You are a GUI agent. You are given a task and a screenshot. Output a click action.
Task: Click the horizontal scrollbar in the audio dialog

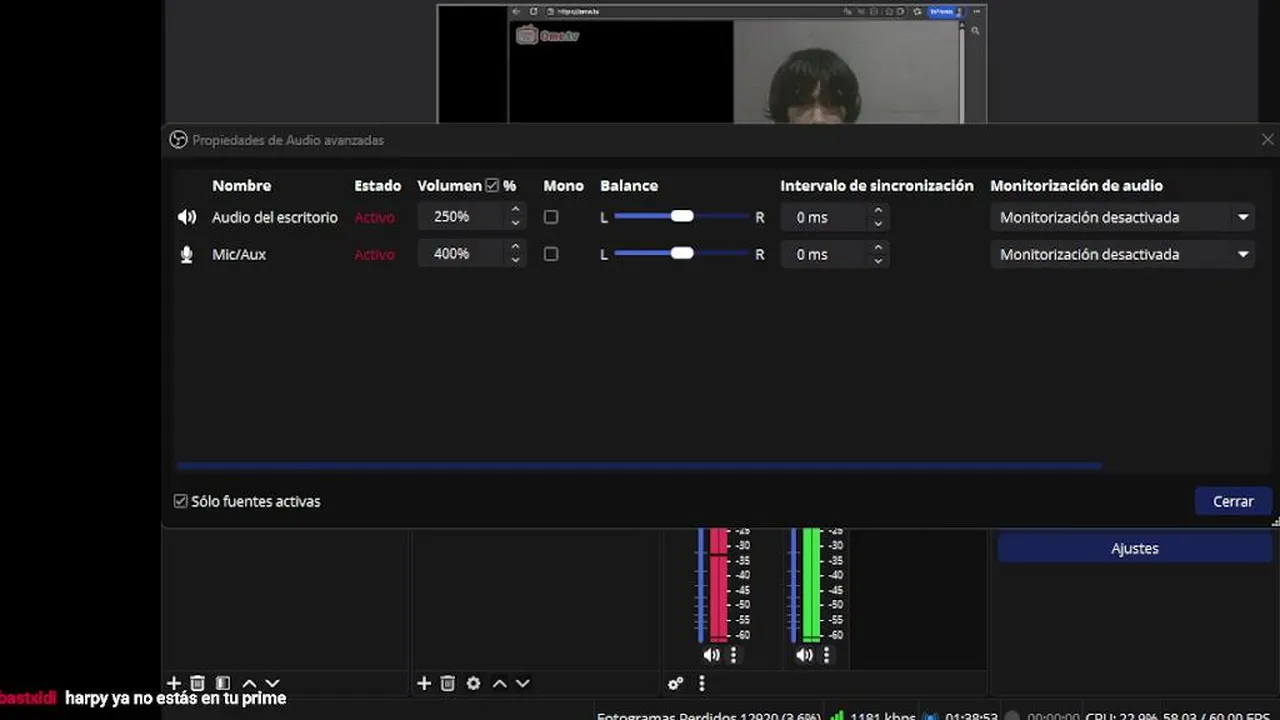pos(639,465)
